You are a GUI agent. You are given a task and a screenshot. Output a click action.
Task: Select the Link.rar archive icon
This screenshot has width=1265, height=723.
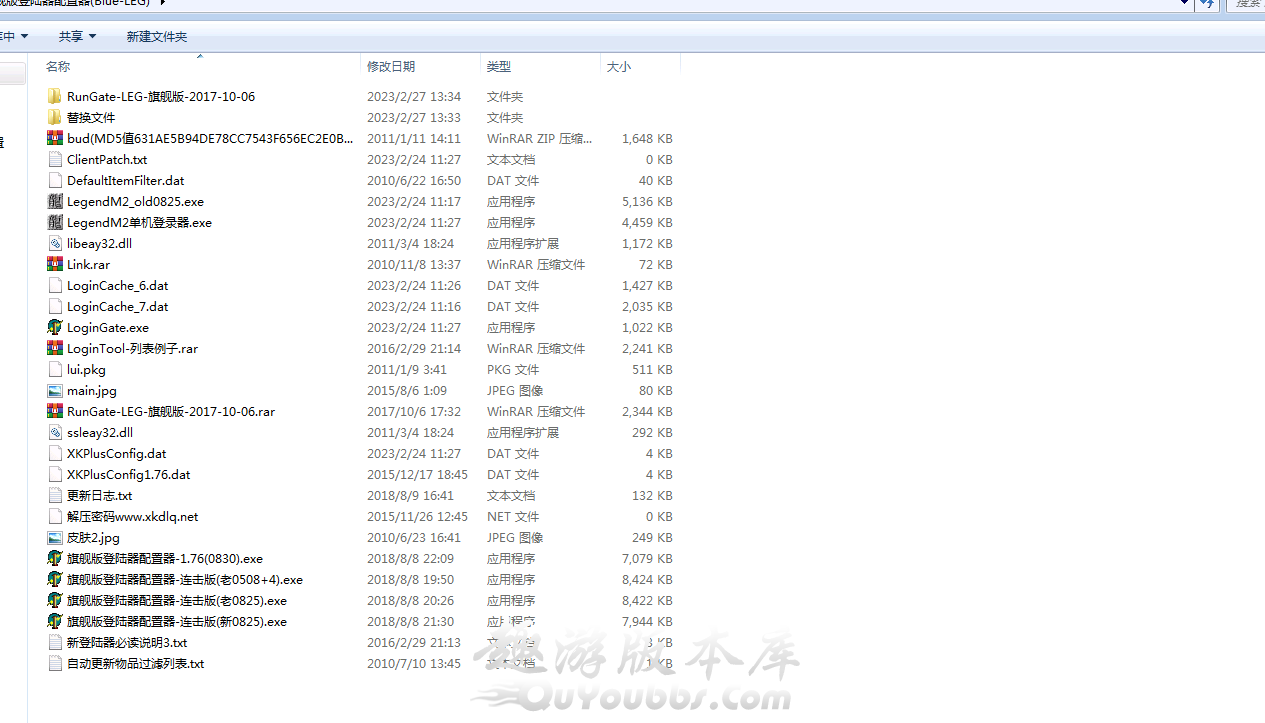point(55,265)
